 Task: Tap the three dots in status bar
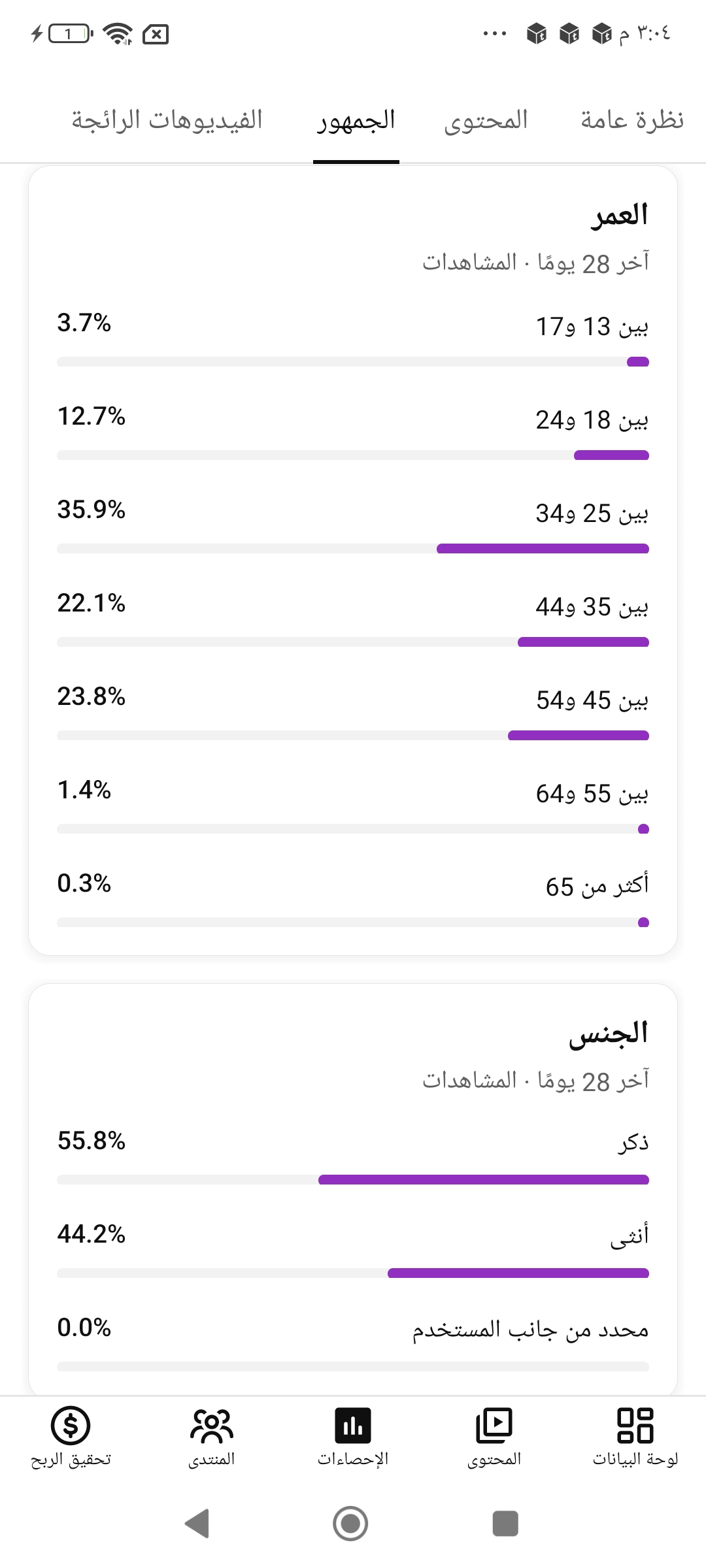495,33
